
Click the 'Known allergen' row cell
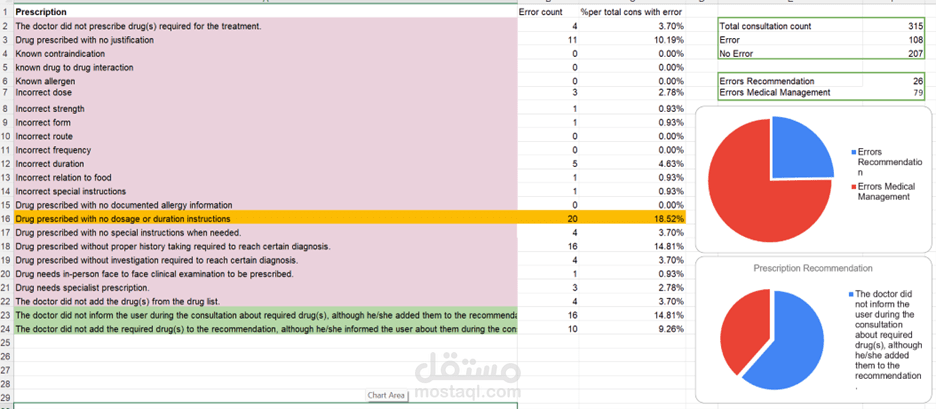pyautogui.click(x=266, y=81)
